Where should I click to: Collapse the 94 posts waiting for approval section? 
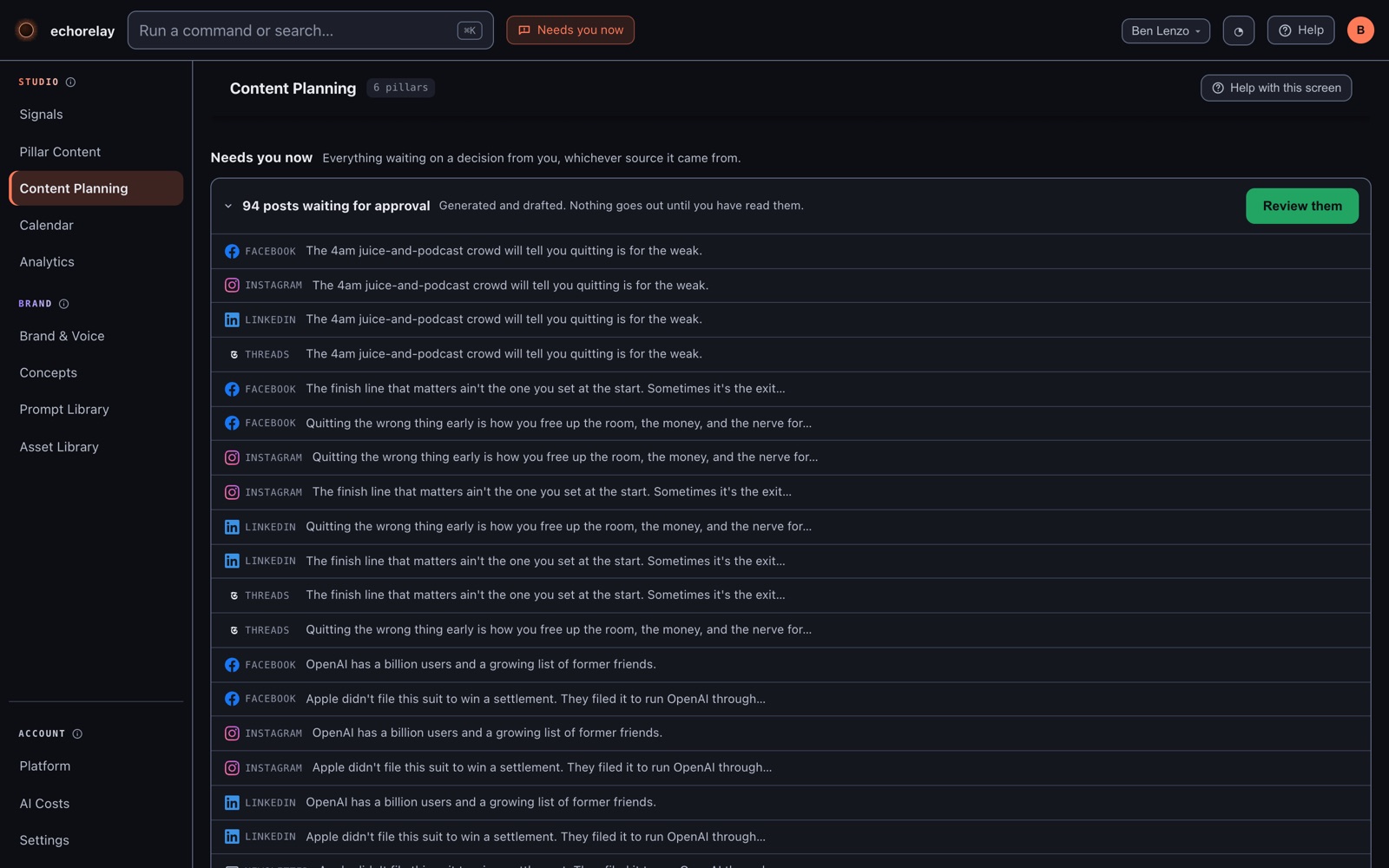point(228,207)
